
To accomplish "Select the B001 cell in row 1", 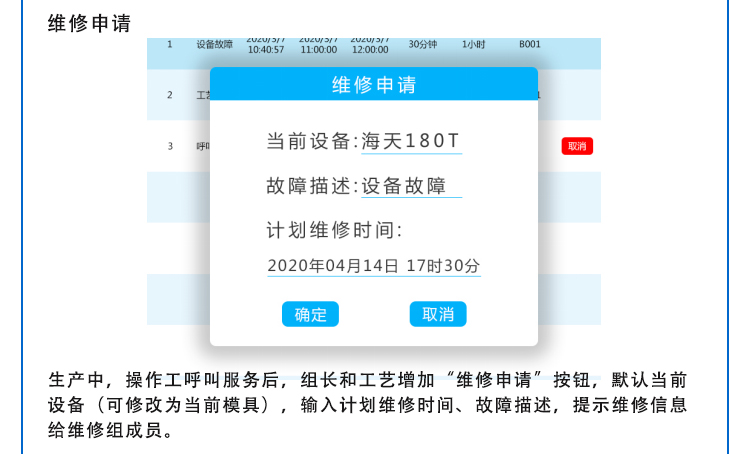I will click(530, 45).
